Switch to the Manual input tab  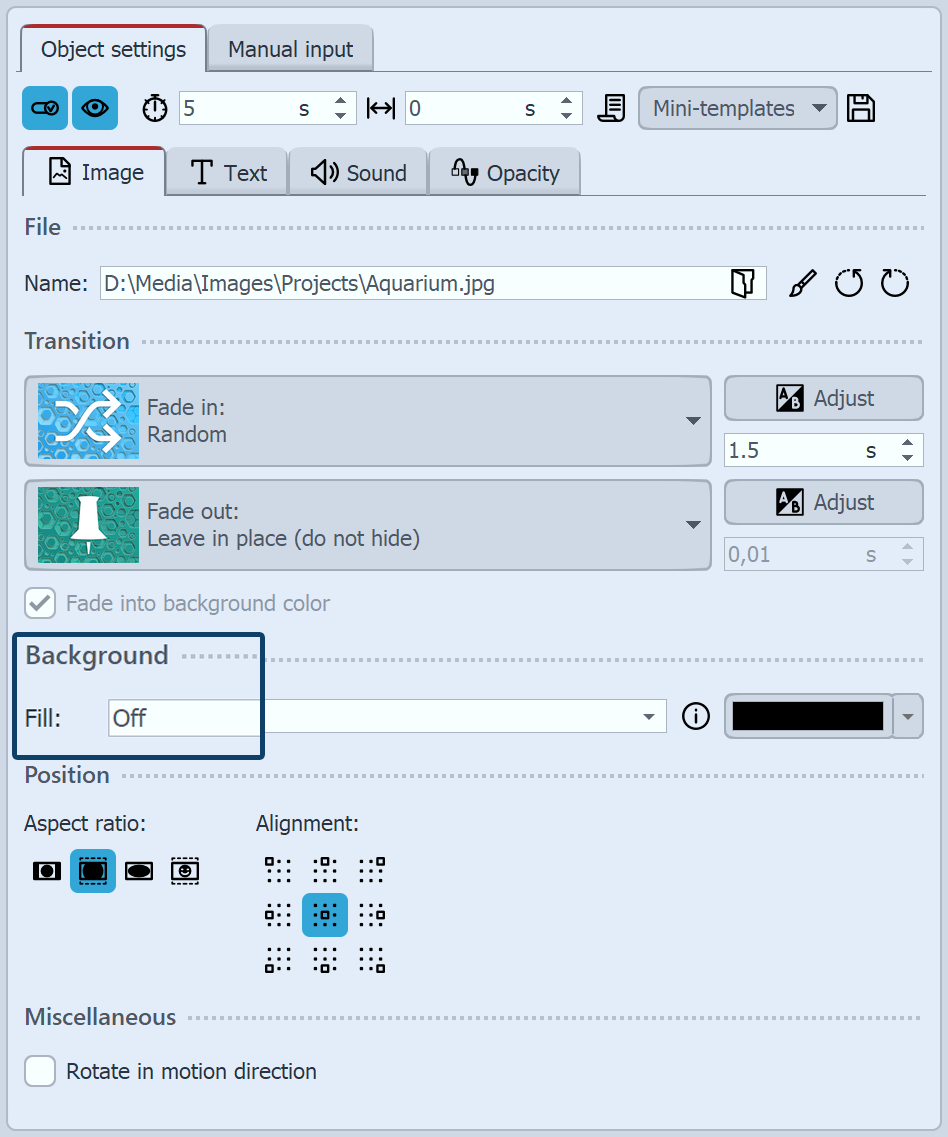tap(290, 49)
